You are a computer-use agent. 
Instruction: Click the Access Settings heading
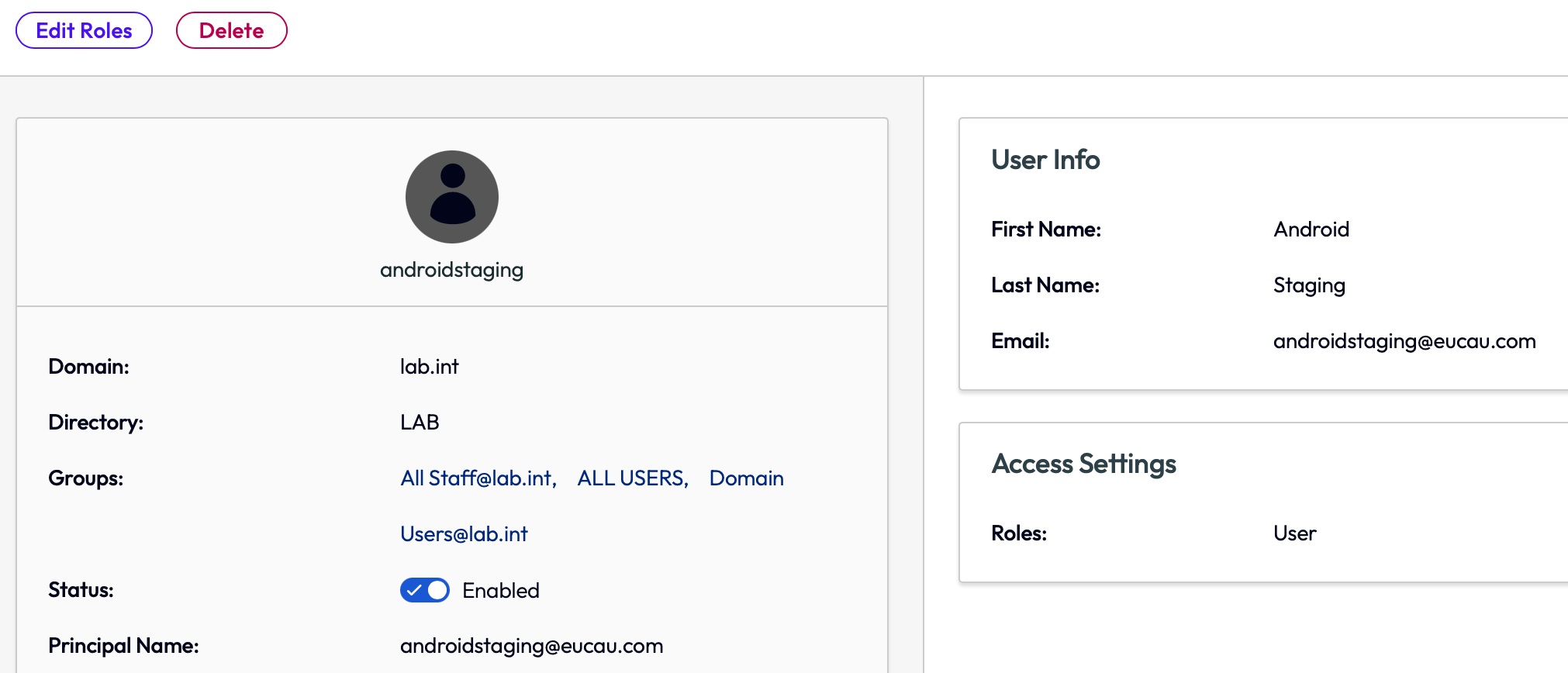1083,464
